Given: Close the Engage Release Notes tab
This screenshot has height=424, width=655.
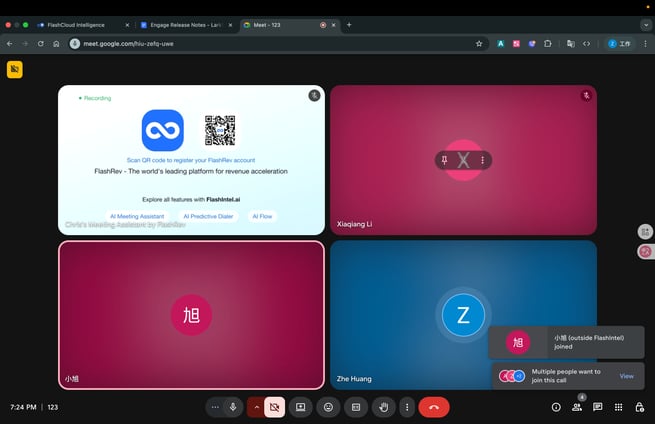Looking at the screenshot, I should pos(230,25).
